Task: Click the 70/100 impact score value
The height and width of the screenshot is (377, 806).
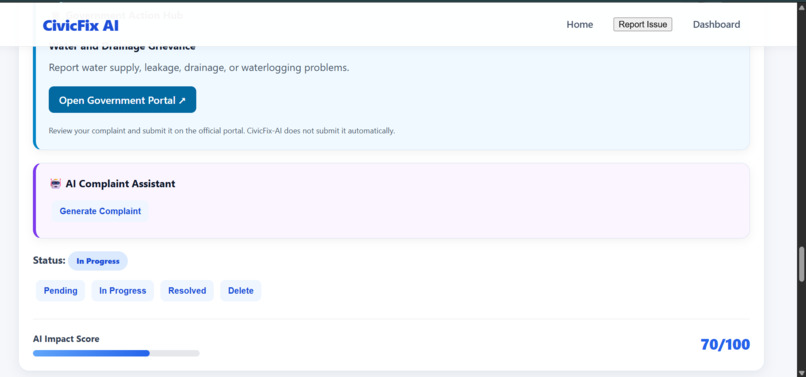Action: [725, 345]
